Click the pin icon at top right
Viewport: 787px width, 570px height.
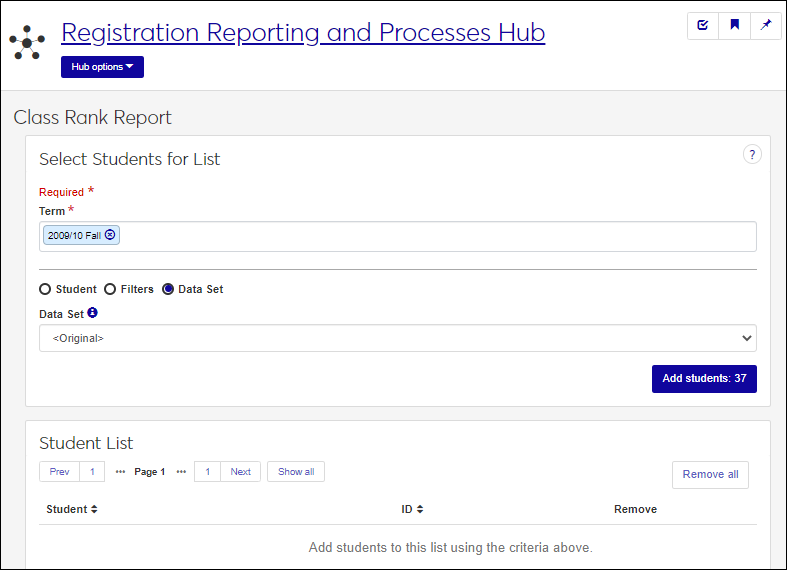[x=766, y=26]
